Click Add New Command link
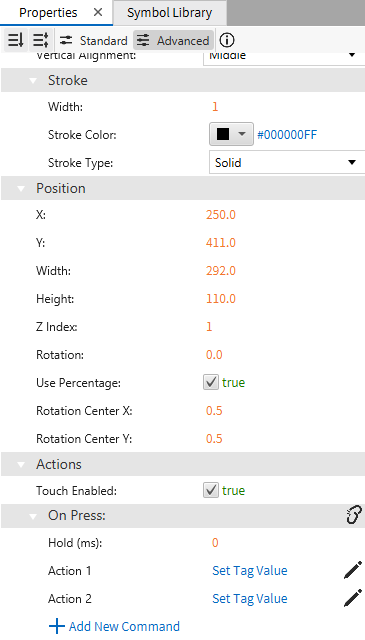Screen dimensions: 365x640 coord(114,626)
